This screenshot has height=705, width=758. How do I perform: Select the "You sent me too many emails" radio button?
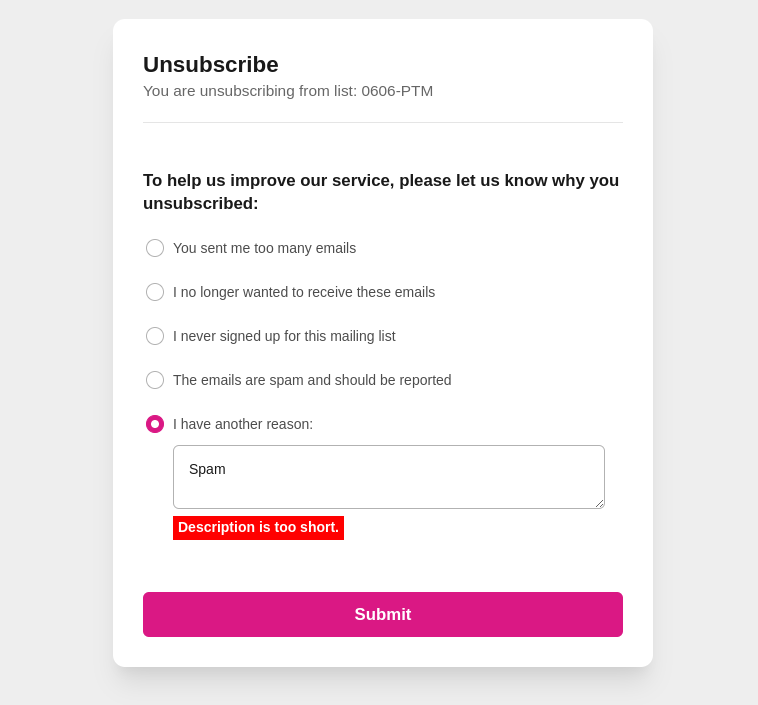pos(155,248)
